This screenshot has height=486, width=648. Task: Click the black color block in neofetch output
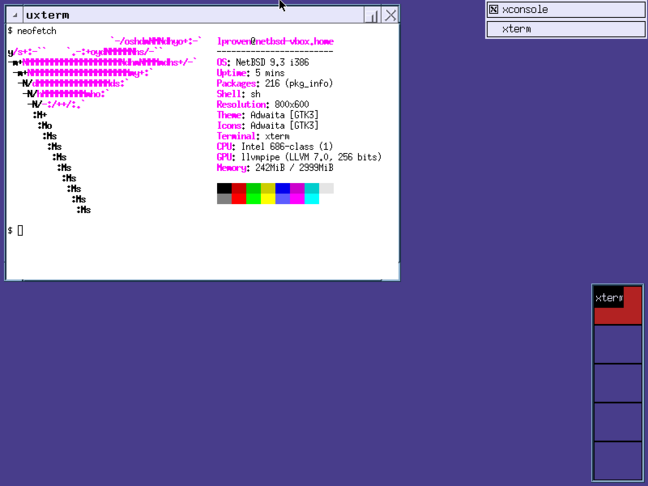pos(224,188)
